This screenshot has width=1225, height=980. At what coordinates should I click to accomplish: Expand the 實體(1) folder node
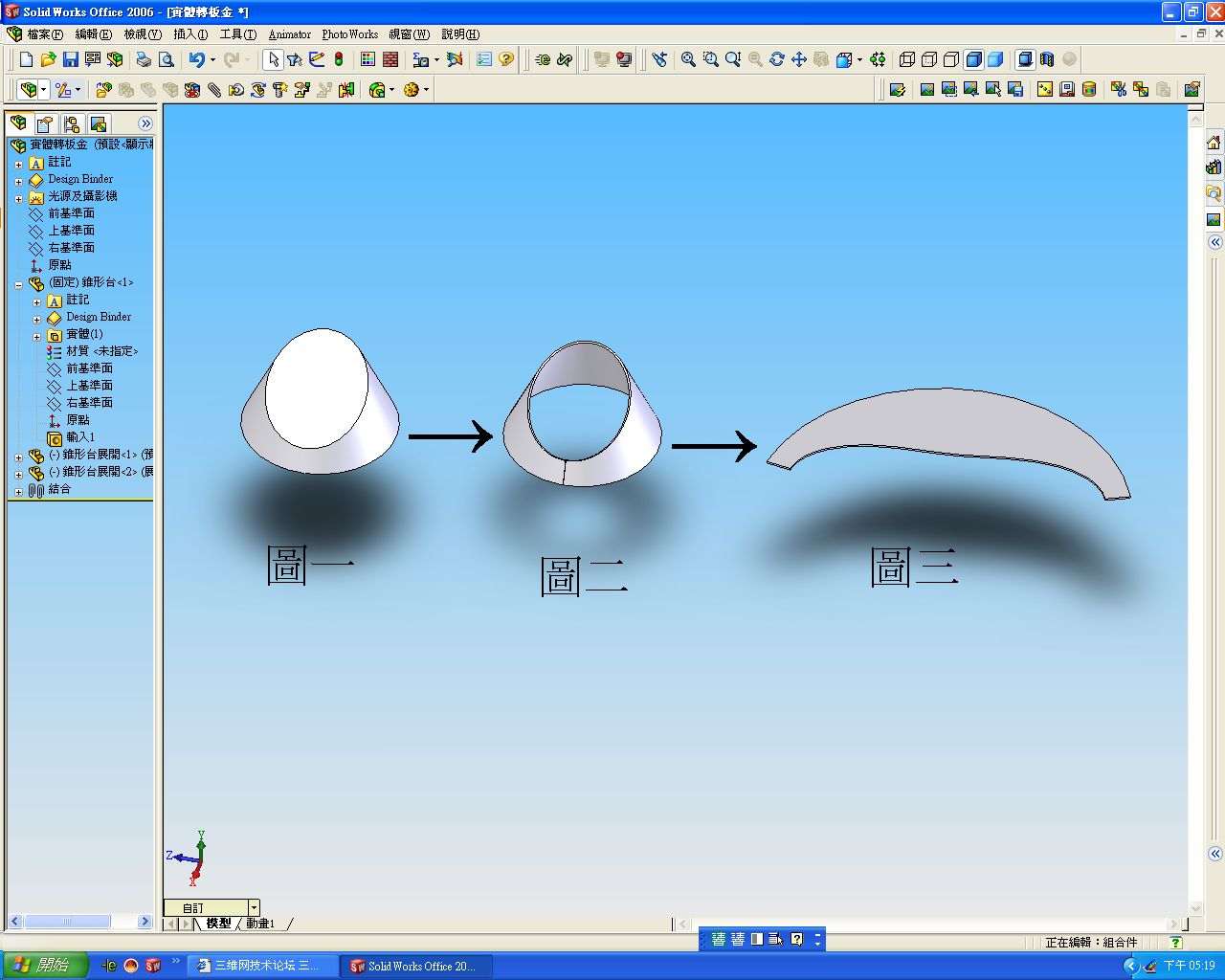tap(37, 336)
